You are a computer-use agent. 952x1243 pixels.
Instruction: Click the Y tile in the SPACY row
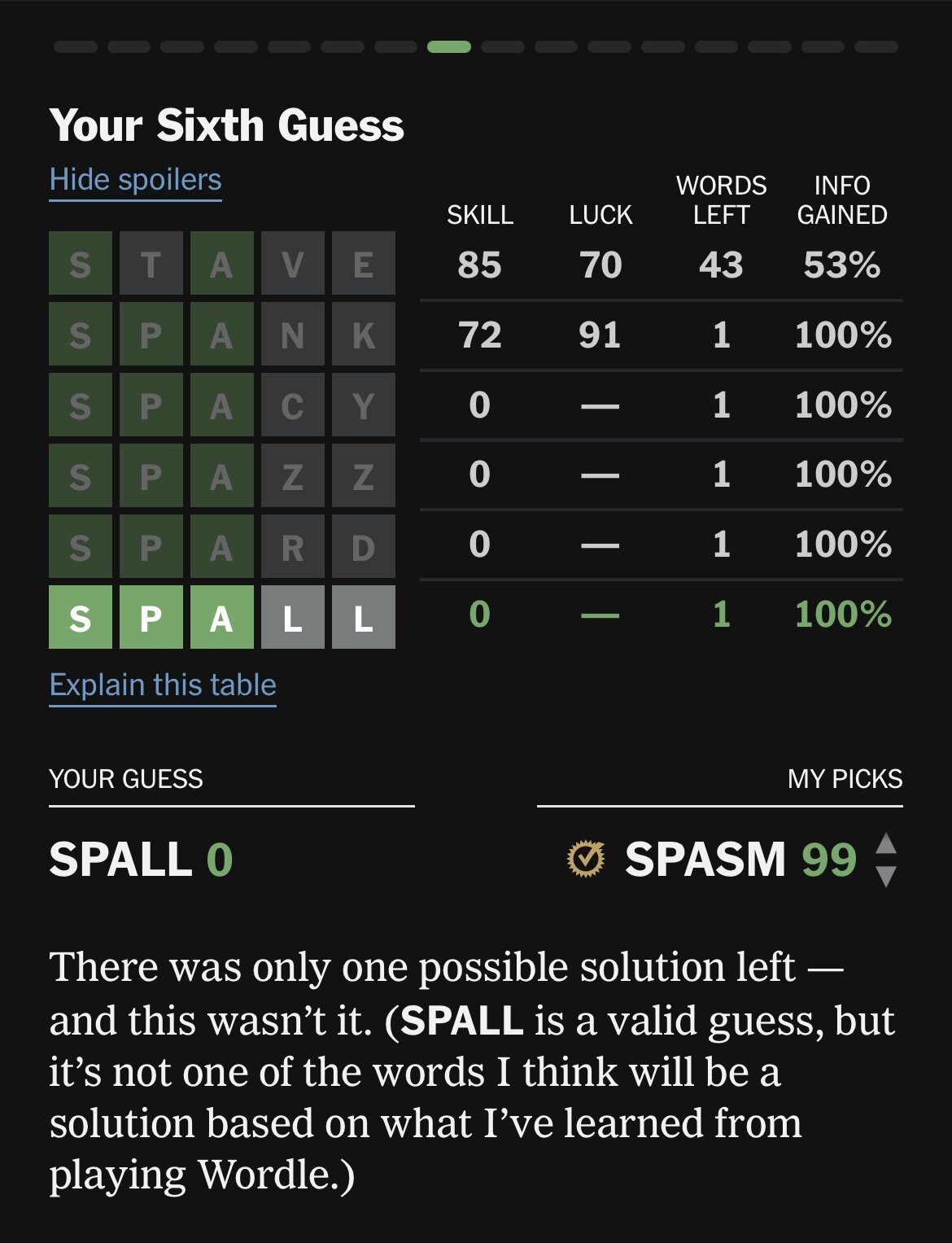364,405
